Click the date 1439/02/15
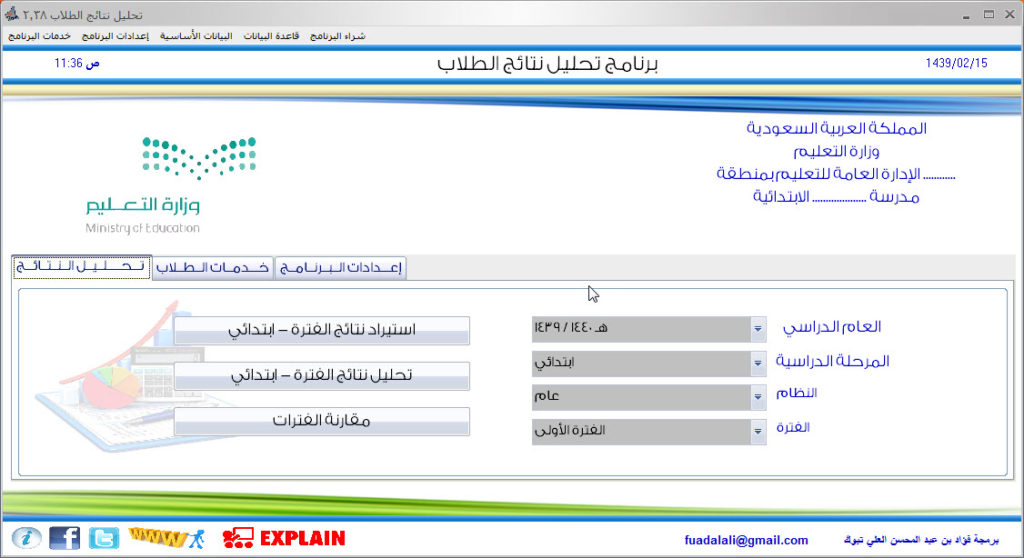The width and height of the screenshot is (1024, 558). (956, 63)
